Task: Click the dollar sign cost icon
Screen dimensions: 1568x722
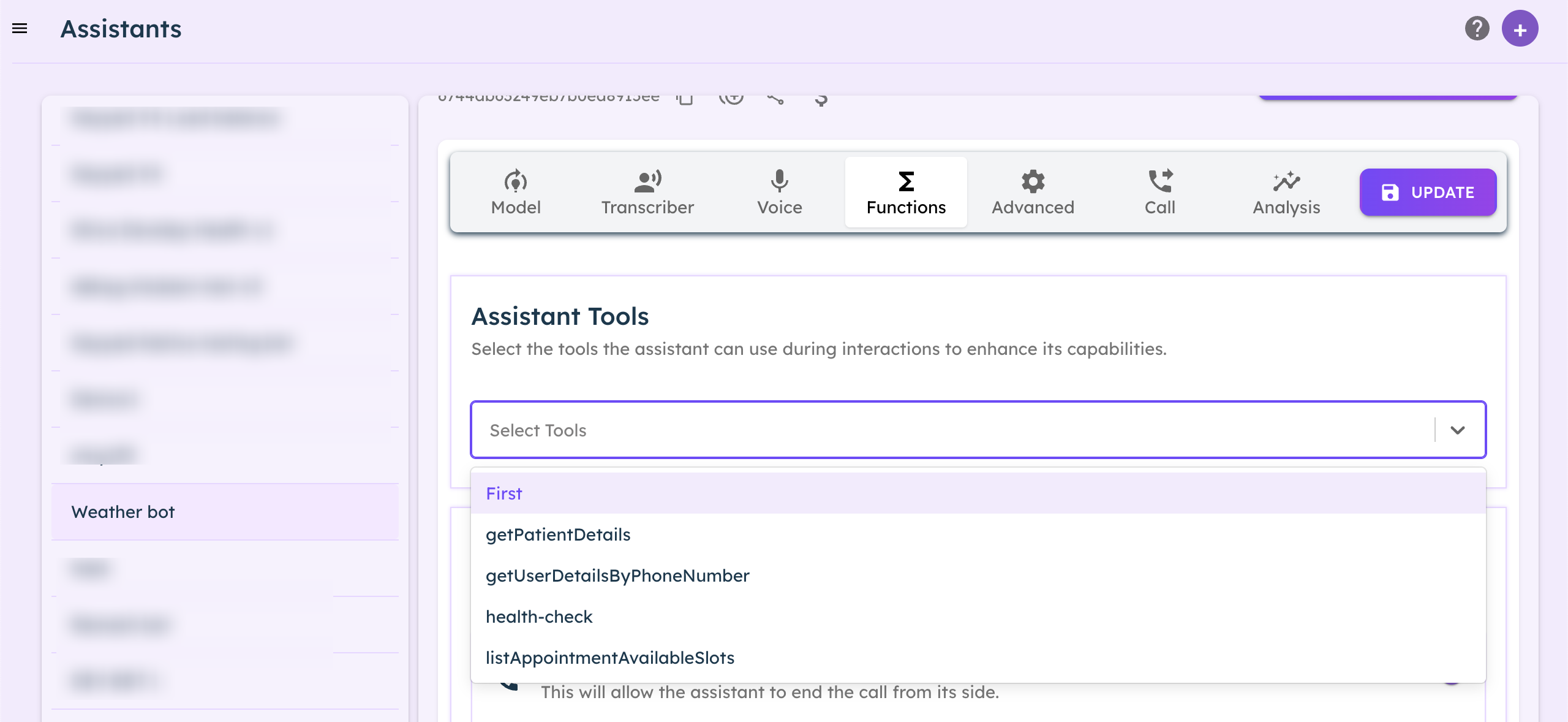Action: click(x=821, y=99)
